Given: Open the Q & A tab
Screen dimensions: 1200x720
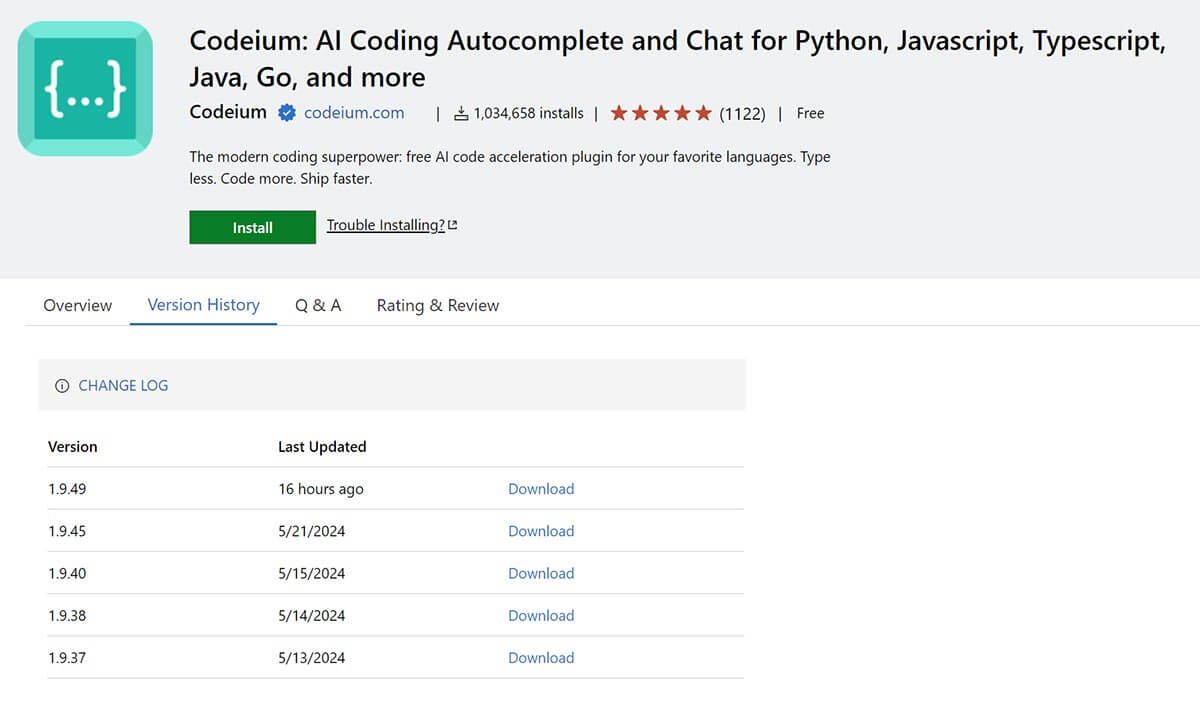Looking at the screenshot, I should tap(318, 305).
